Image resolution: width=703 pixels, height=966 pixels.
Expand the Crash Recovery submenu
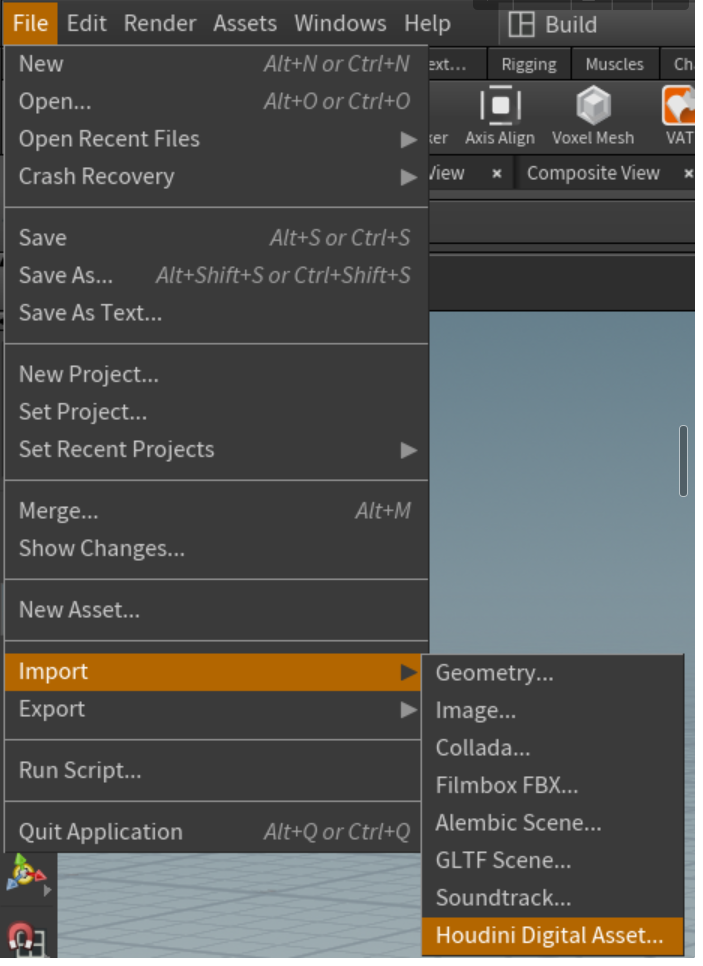click(216, 177)
